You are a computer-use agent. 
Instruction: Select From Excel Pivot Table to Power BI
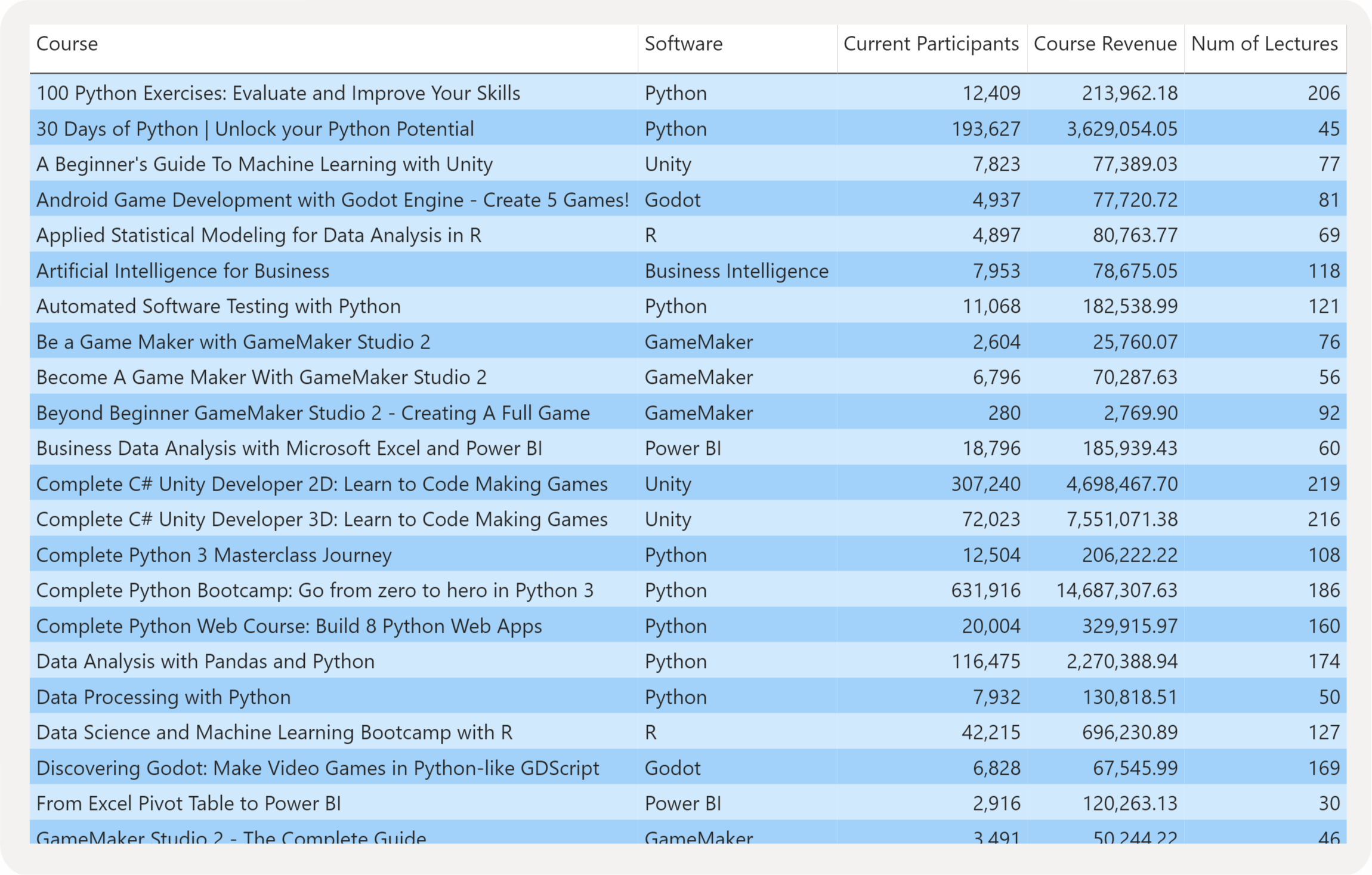click(189, 803)
